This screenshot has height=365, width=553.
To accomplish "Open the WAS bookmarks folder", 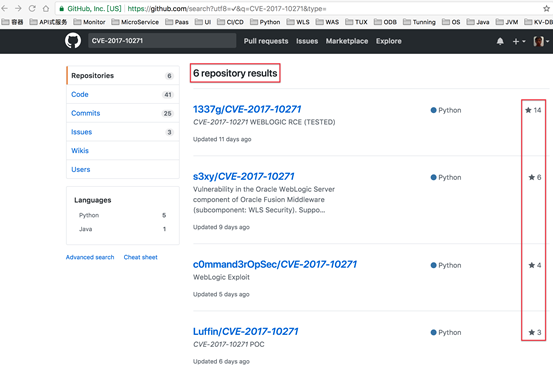I will (327, 22).
